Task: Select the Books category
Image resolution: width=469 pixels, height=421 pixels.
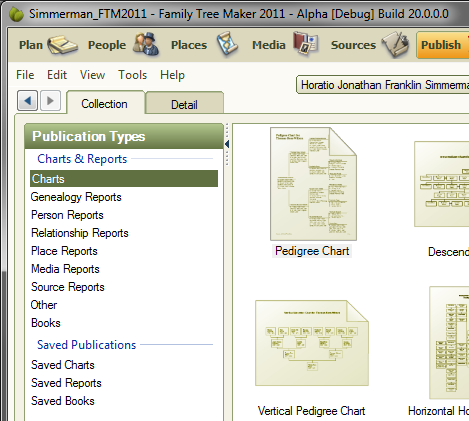Action: tap(46, 323)
